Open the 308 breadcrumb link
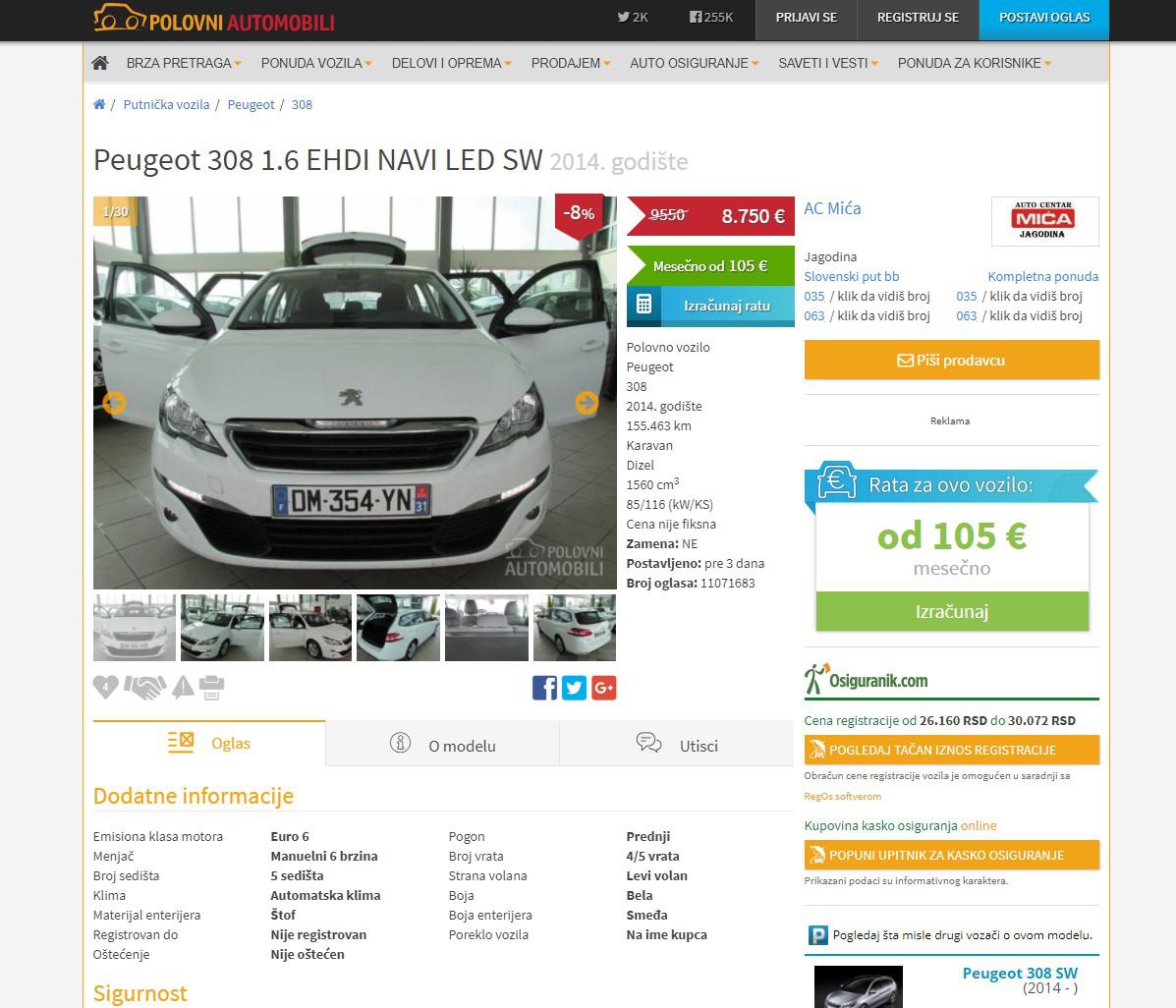Viewport: 1176px width, 1008px height. [302, 104]
